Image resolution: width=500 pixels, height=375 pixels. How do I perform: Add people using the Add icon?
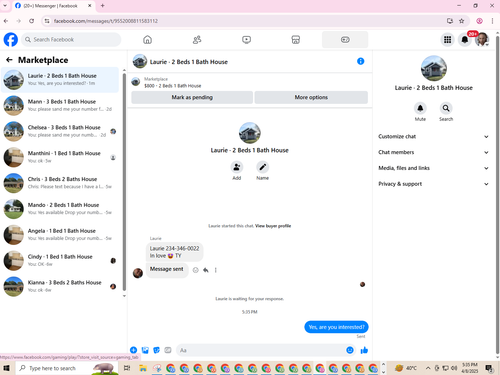237,167
